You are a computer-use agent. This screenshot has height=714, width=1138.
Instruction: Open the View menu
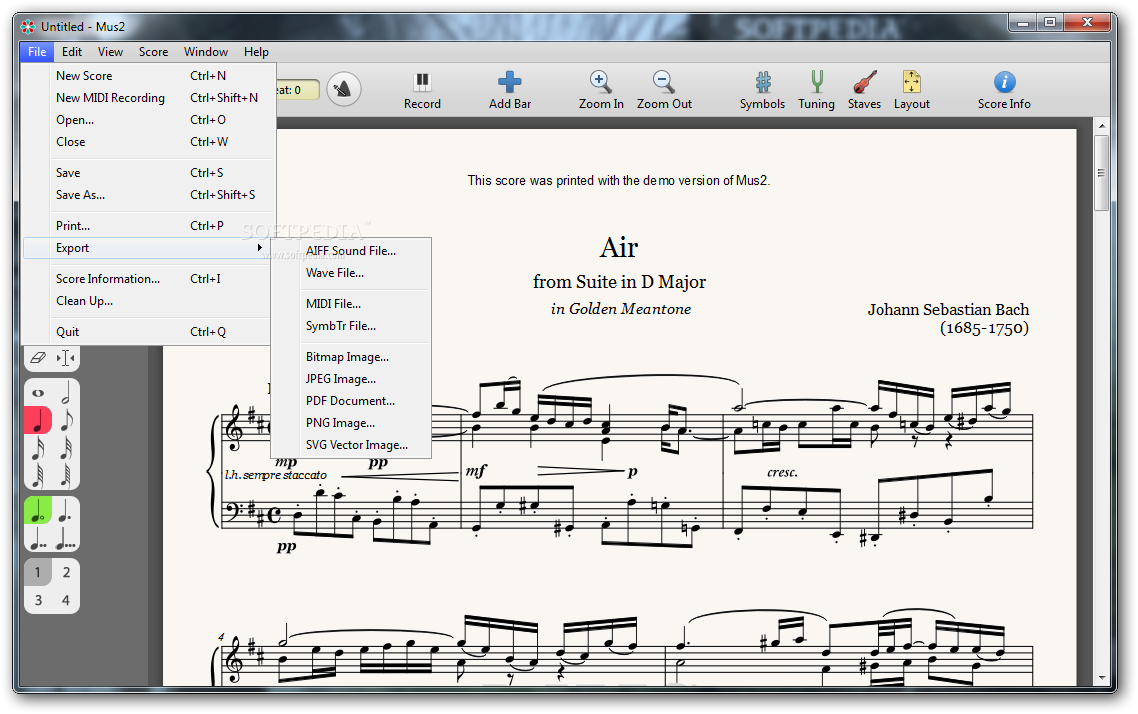(110, 52)
